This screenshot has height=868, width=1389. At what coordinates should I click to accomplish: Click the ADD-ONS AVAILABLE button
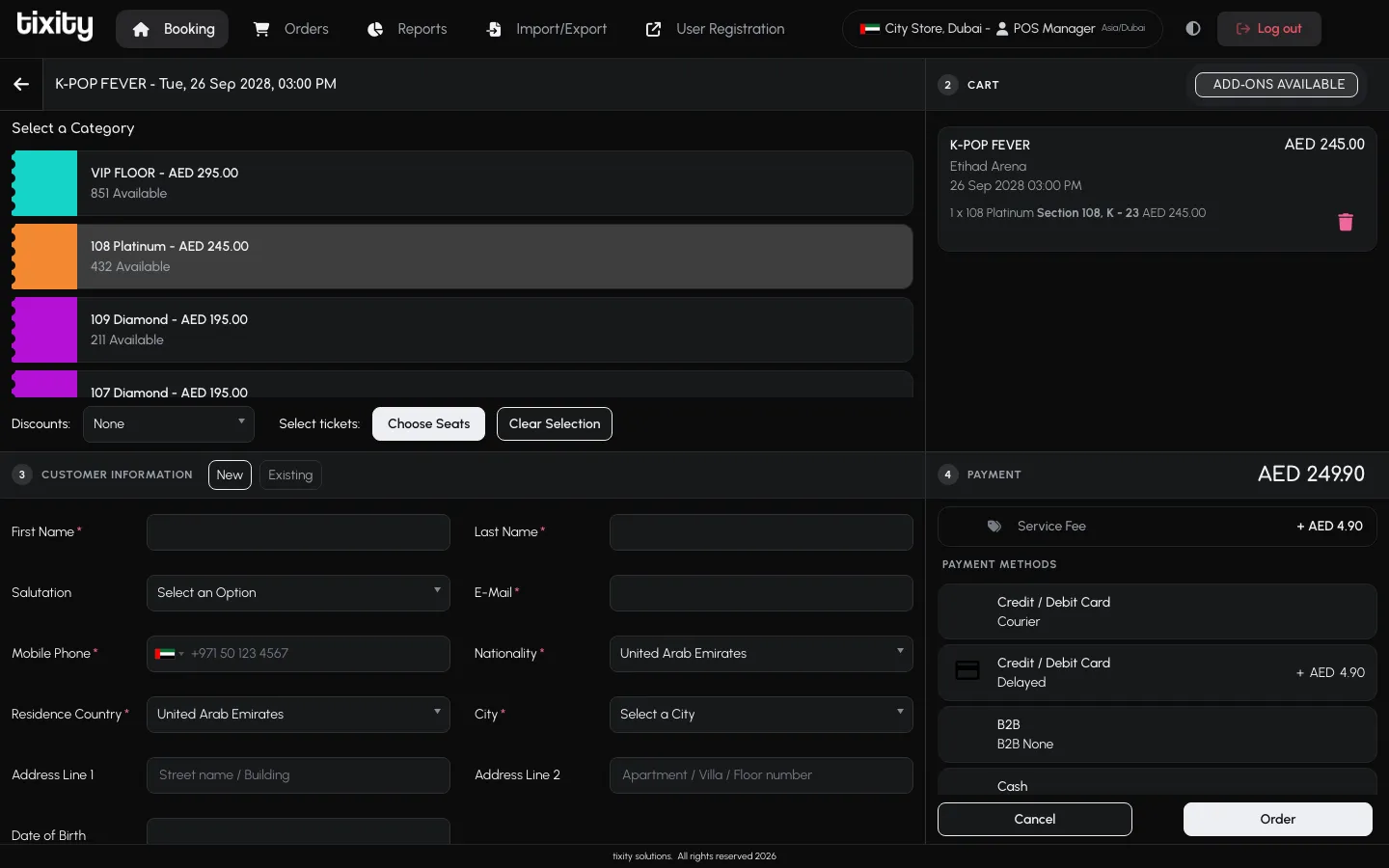[x=1276, y=85]
